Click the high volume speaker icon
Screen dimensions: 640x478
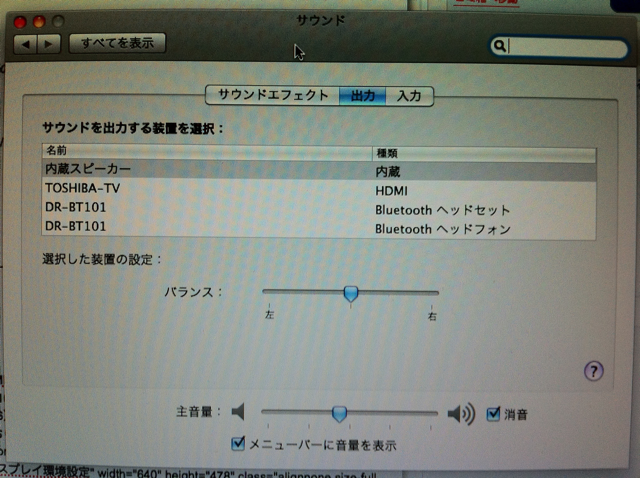(x=460, y=413)
